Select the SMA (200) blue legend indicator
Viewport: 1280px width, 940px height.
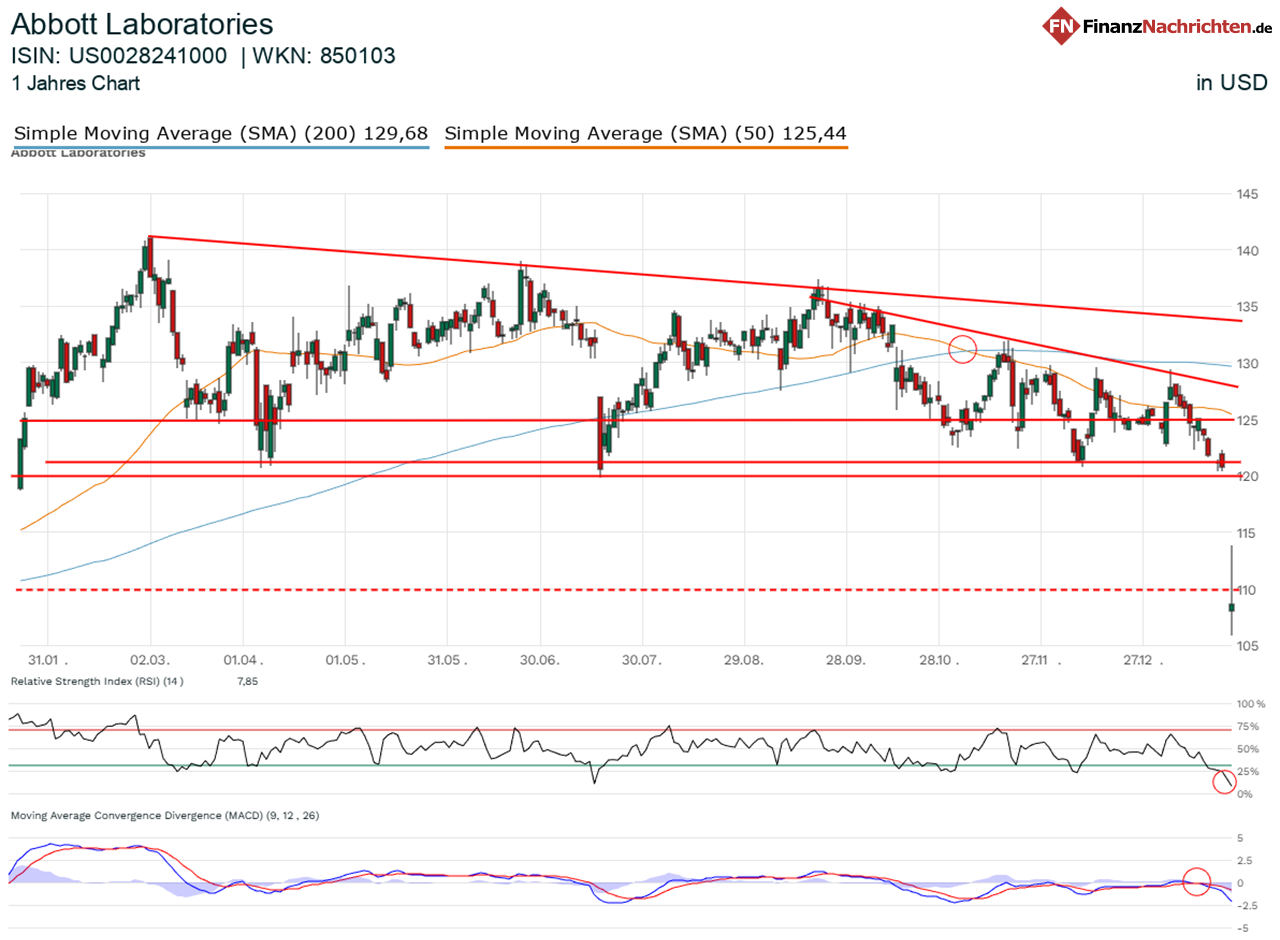218,133
